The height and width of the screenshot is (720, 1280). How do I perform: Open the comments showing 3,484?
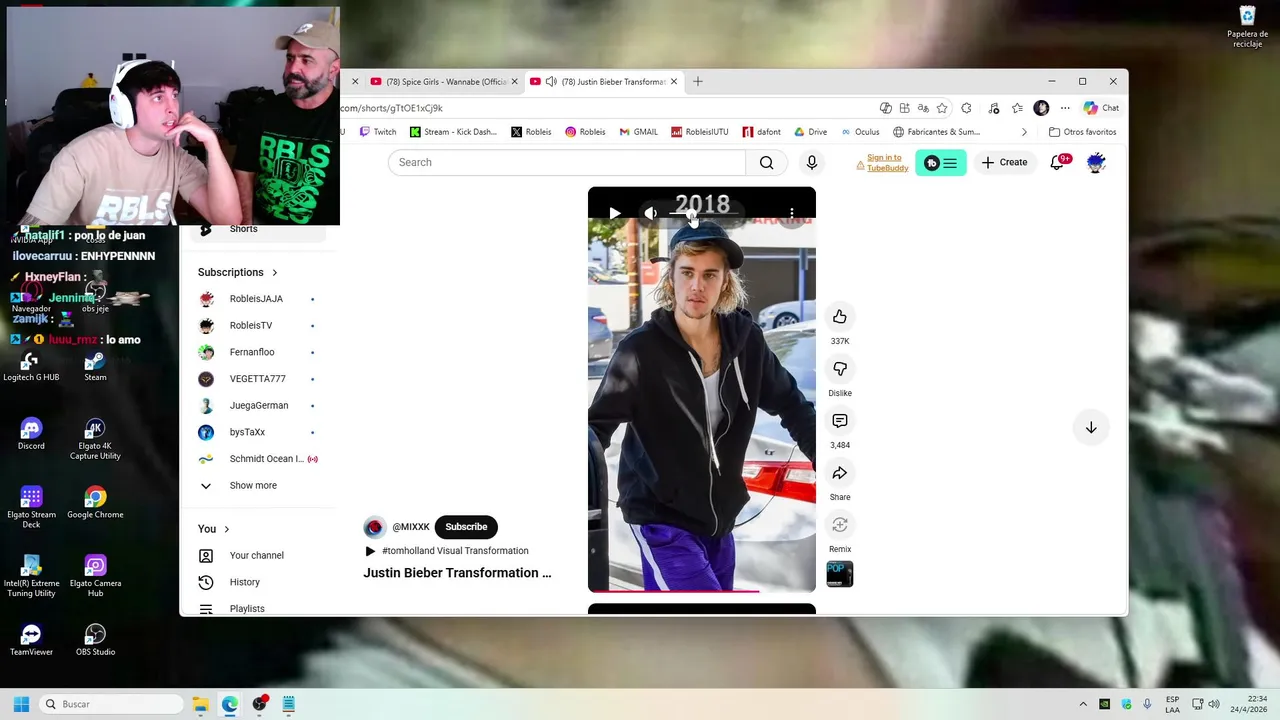pyautogui.click(x=840, y=421)
